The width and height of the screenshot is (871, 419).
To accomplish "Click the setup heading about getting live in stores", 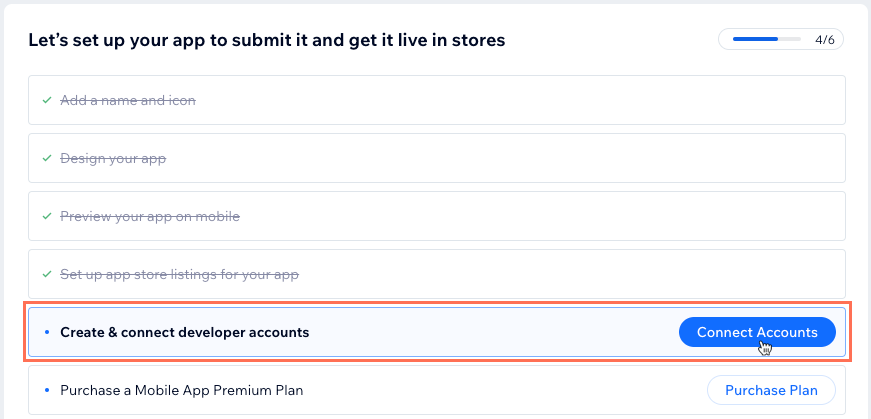I will 267,40.
